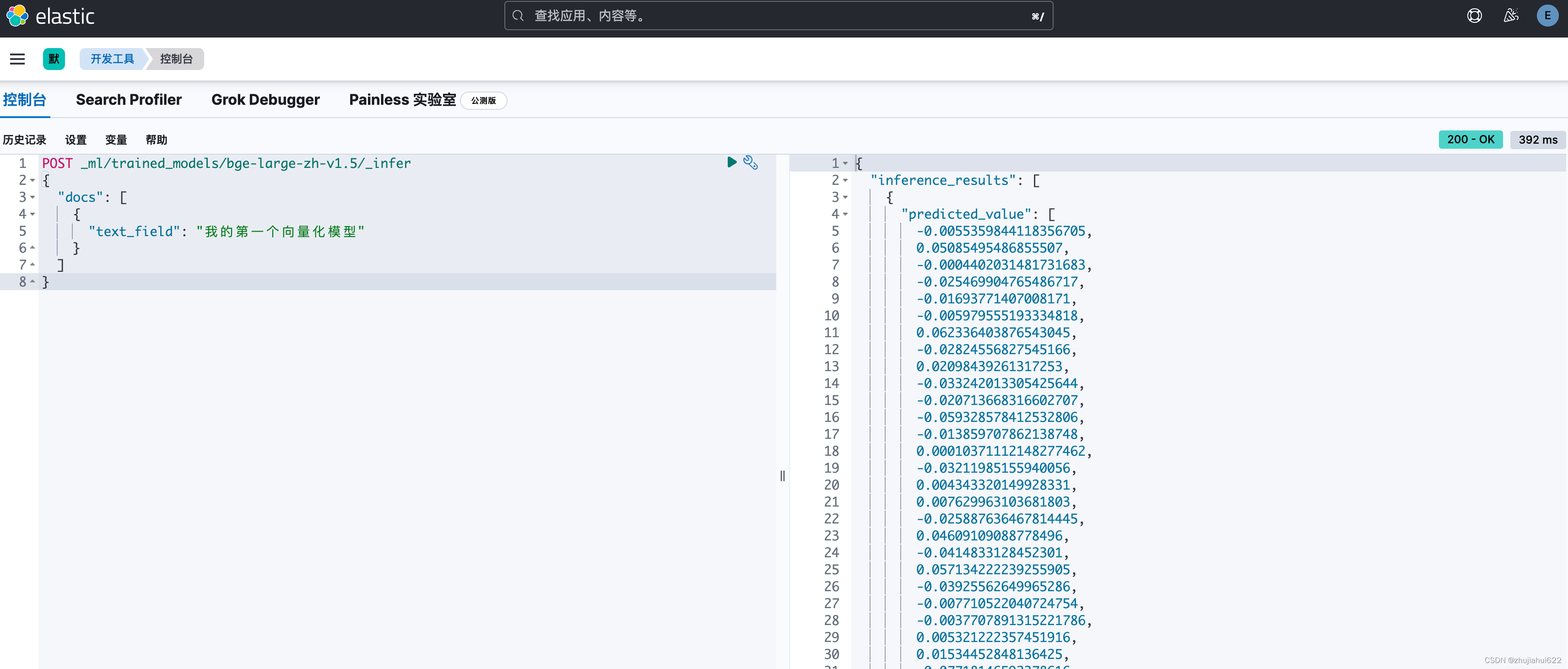
Task: Click the Elastic logo icon
Action: coord(17,16)
